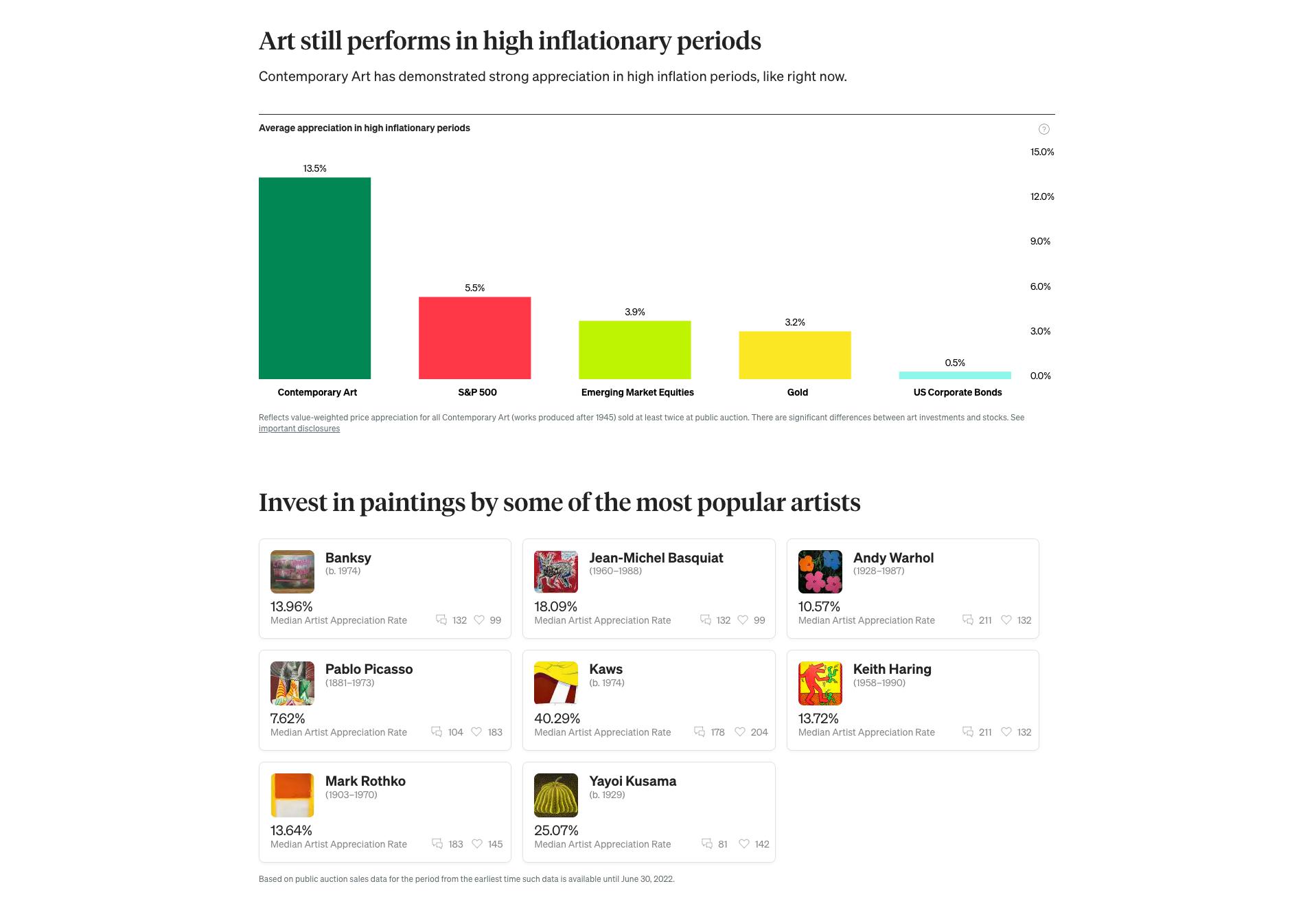Click the heart icon on Pablo Picasso card

[x=476, y=731]
